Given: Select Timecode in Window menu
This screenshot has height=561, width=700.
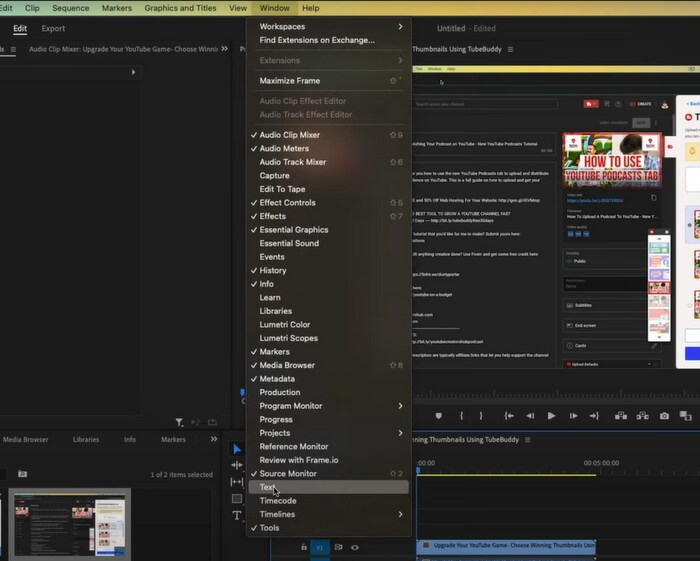Looking at the screenshot, I should click(x=328, y=501).
